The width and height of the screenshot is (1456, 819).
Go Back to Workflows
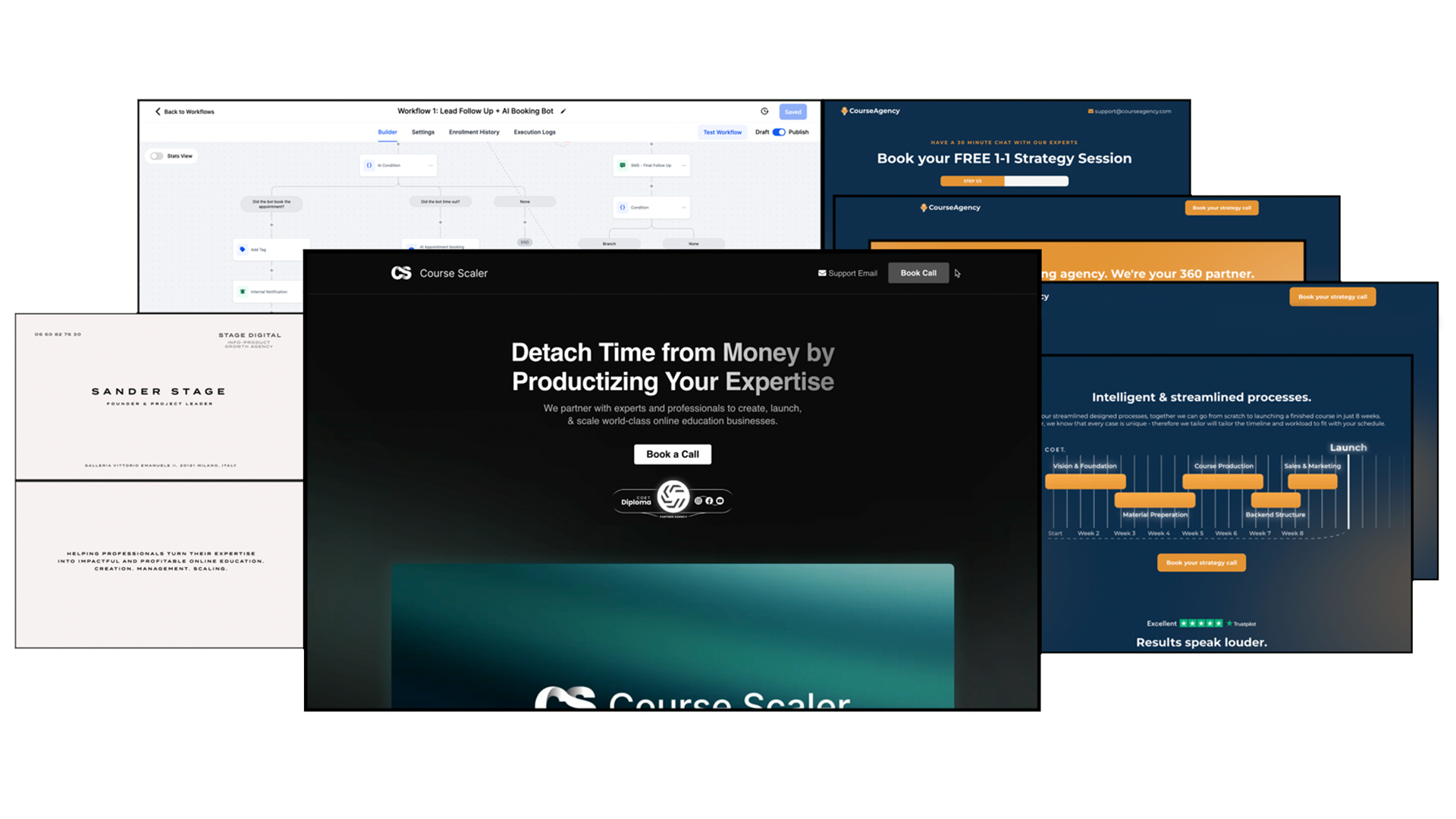pos(185,111)
